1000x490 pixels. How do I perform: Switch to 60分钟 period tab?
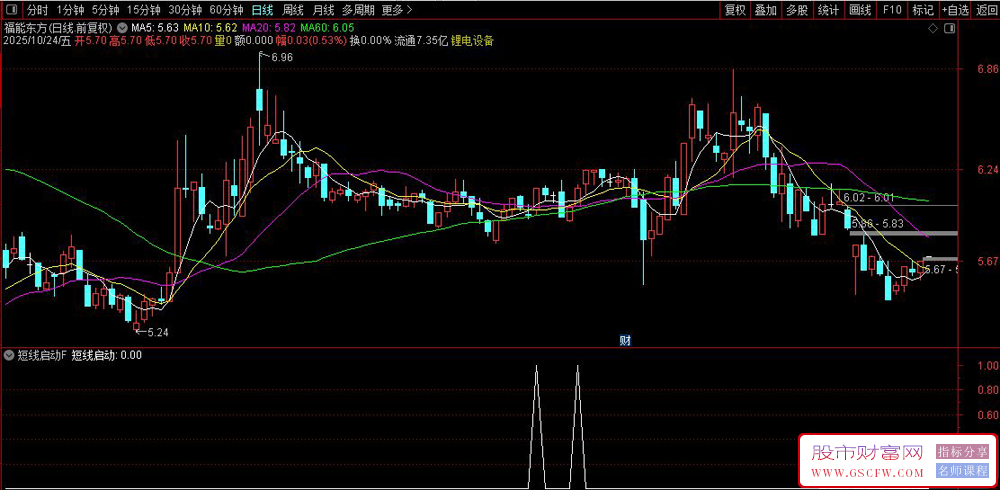(226, 10)
